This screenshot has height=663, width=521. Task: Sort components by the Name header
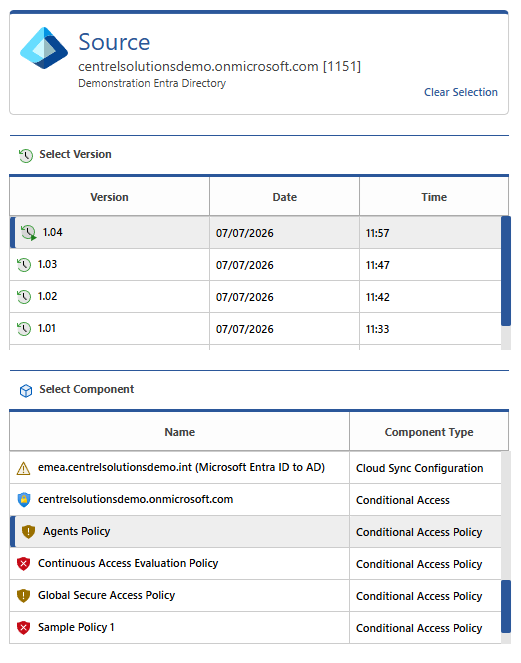180,432
